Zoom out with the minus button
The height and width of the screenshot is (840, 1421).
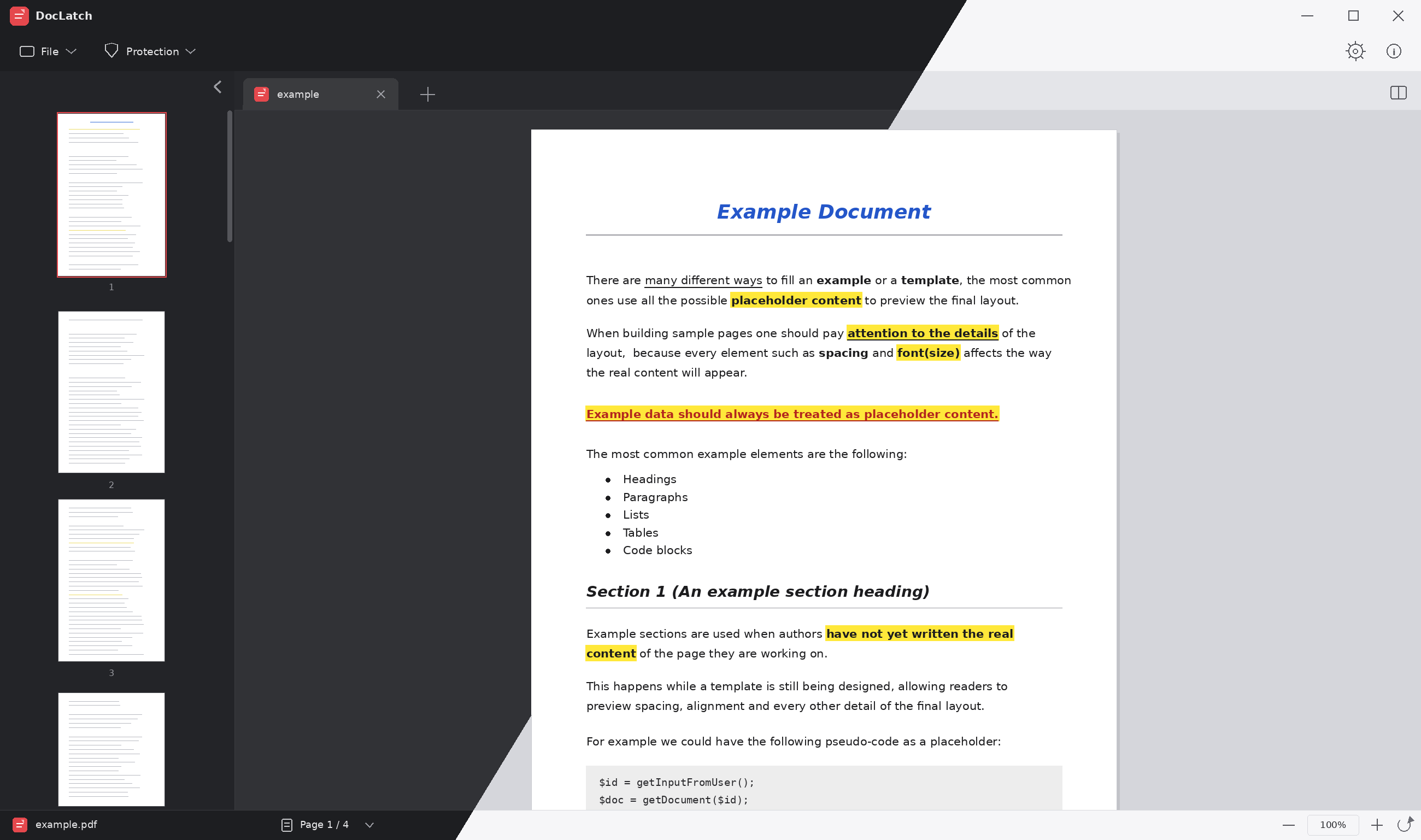[1289, 825]
